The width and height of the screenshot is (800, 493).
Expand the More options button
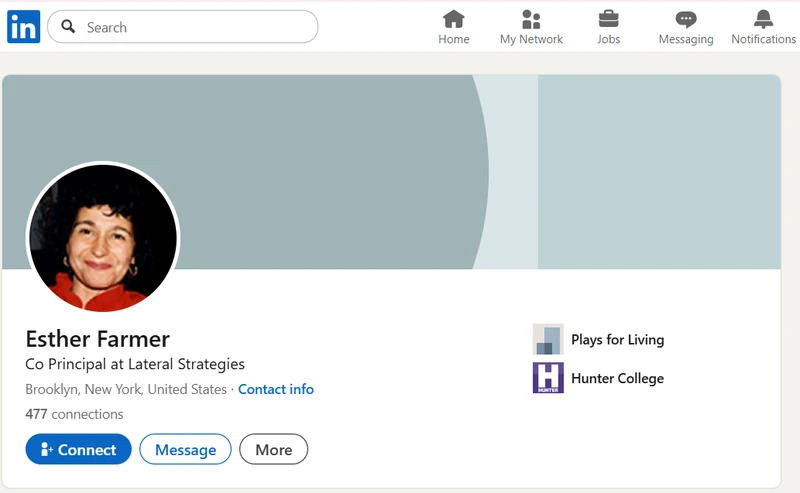[273, 450]
